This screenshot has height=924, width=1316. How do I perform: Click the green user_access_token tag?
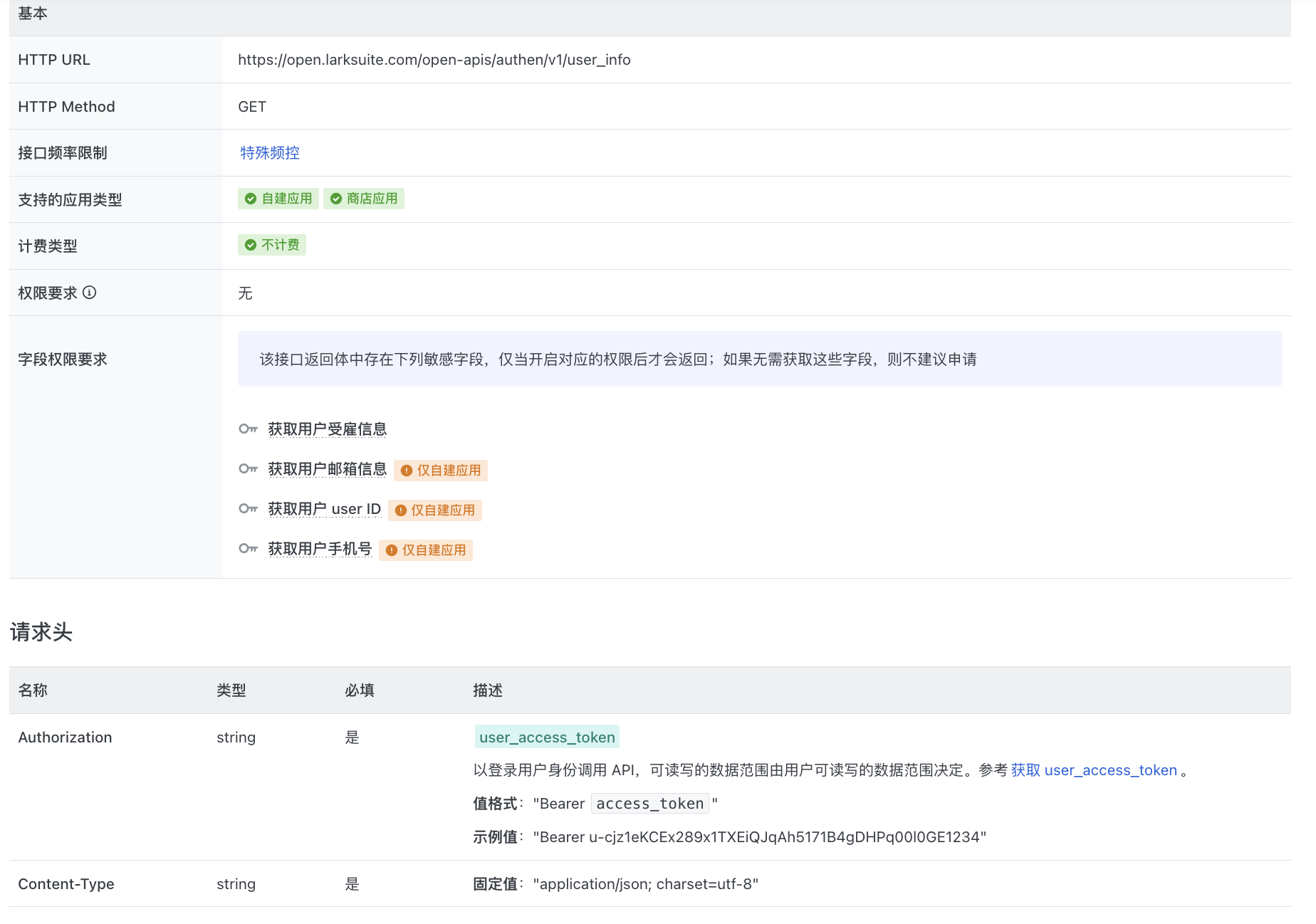point(547,737)
